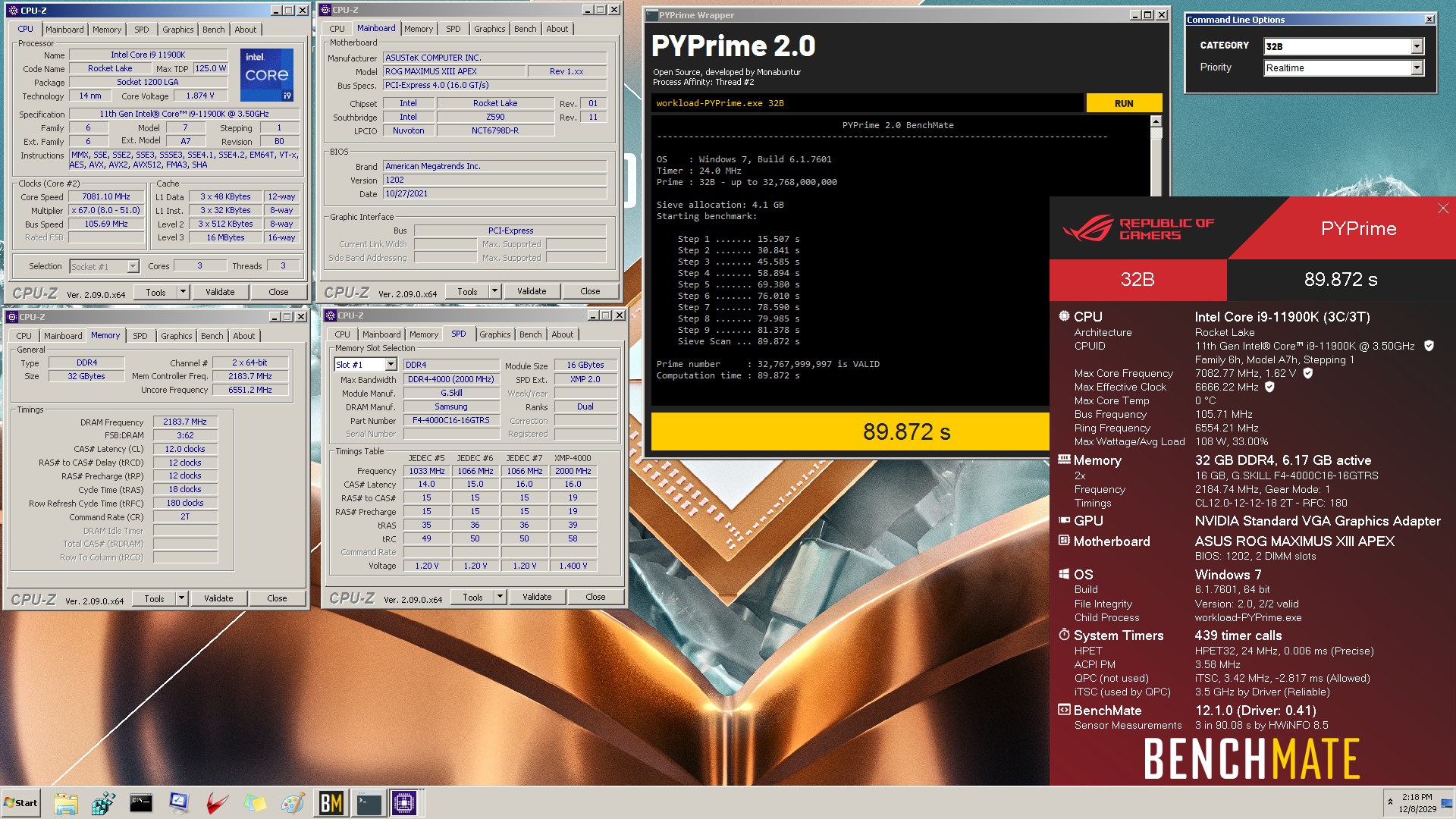Click the verified shield beside CPUID line
The height and width of the screenshot is (819, 1456).
click(x=1429, y=346)
